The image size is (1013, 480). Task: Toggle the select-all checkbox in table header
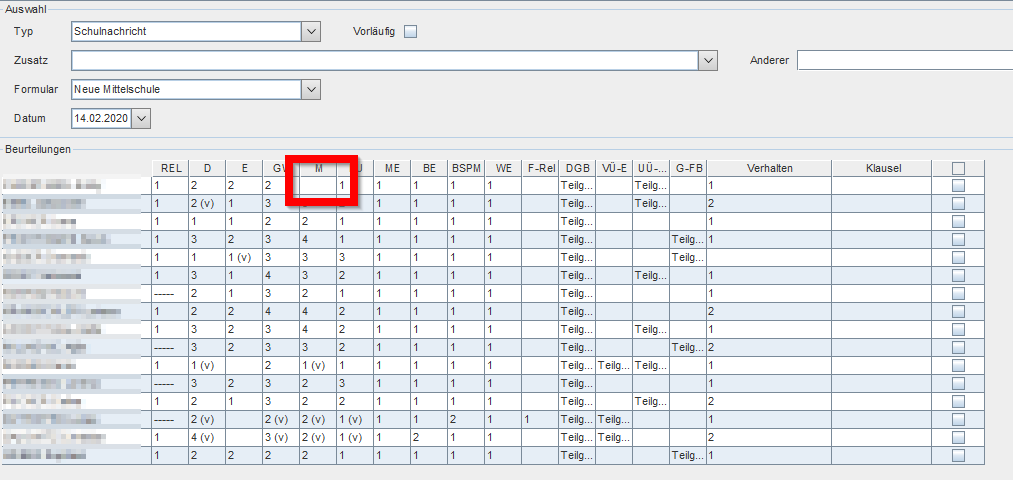click(x=958, y=169)
